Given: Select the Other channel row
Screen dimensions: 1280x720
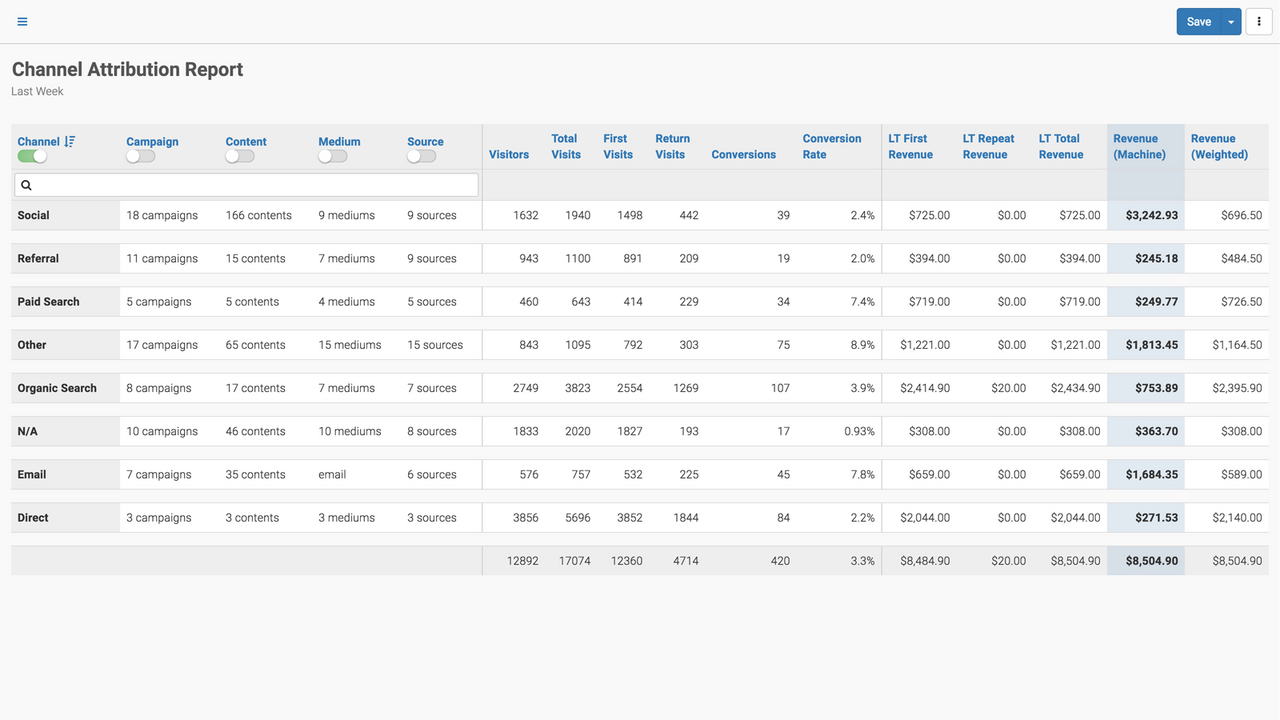Looking at the screenshot, I should [x=640, y=345].
